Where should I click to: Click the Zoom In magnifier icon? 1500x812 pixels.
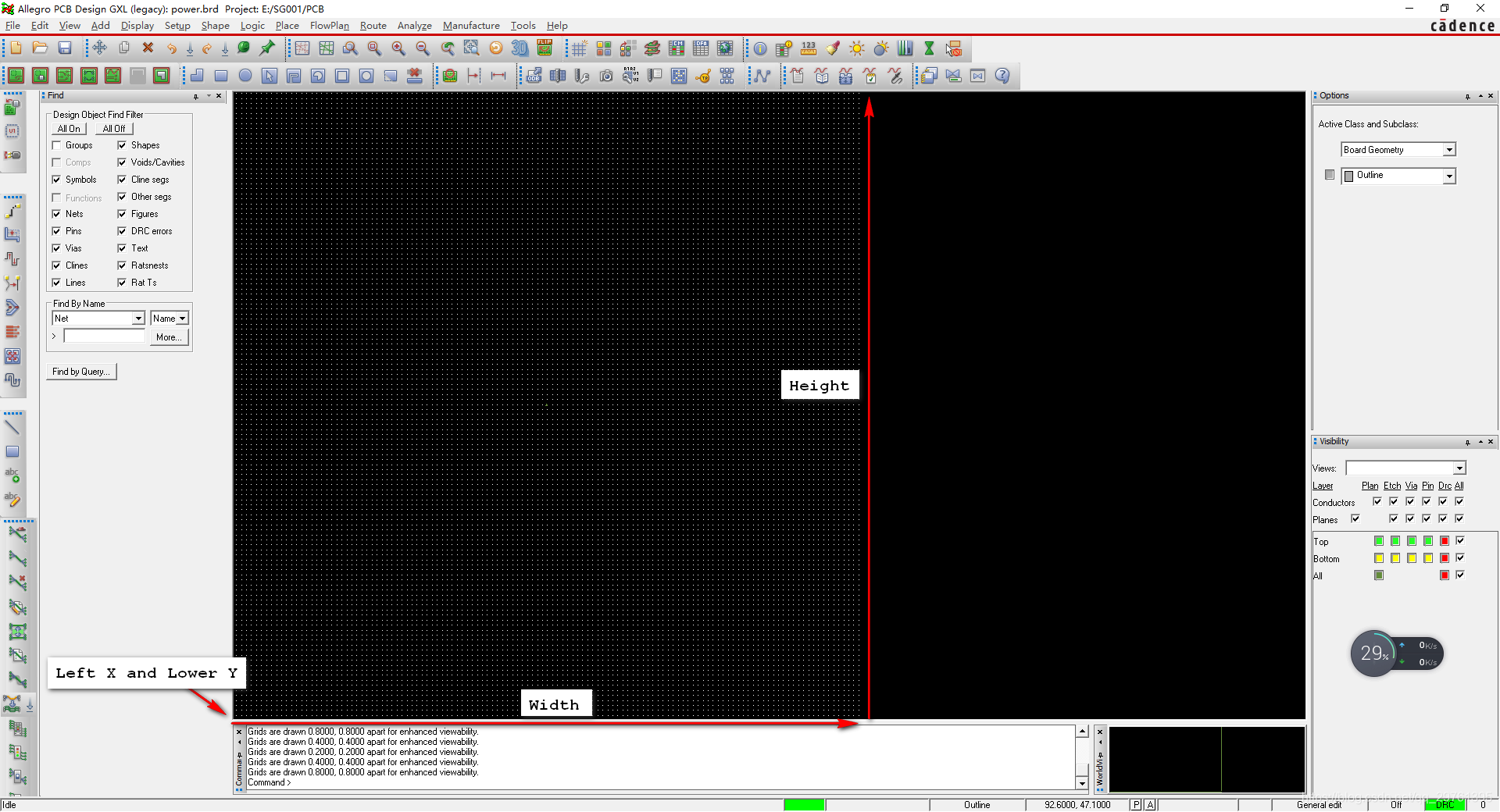[398, 48]
